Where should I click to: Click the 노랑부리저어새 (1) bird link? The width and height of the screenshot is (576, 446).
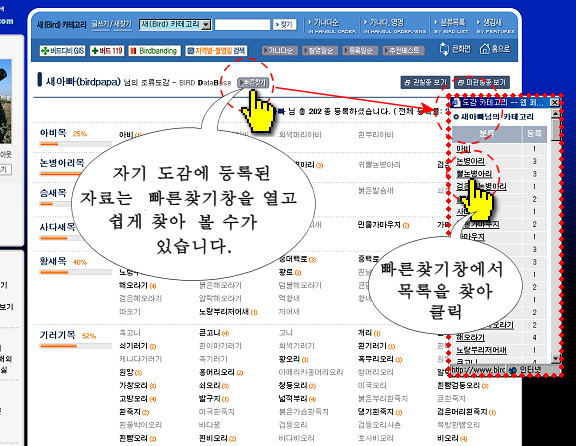tap(228, 312)
